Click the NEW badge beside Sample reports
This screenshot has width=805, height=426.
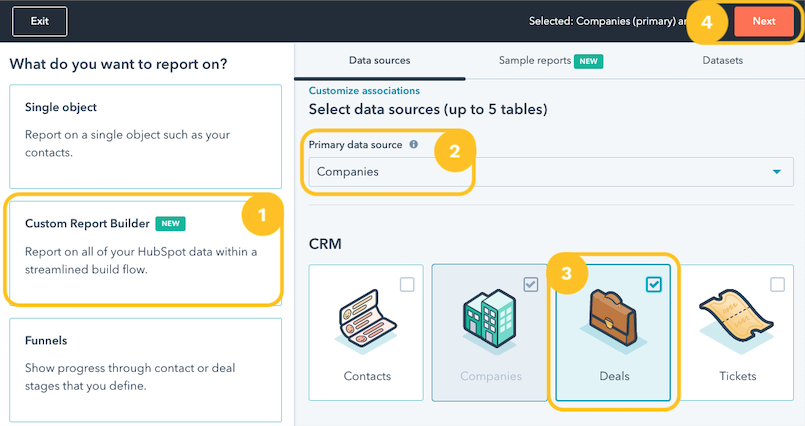point(588,61)
